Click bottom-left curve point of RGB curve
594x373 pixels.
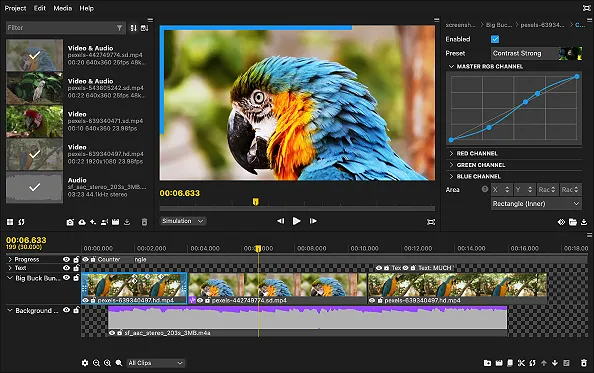pos(451,140)
